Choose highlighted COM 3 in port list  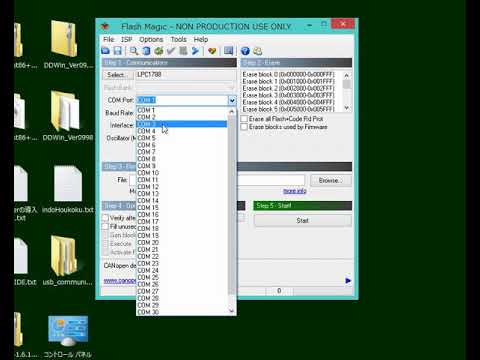(x=182, y=124)
